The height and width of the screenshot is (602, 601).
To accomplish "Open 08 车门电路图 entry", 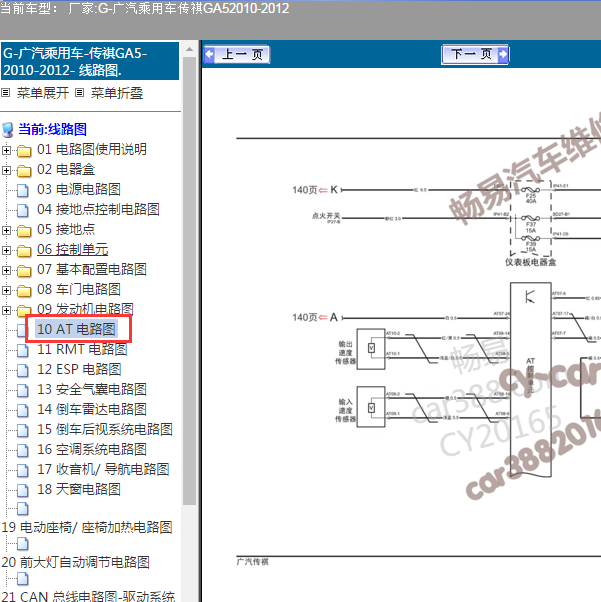I will (x=79, y=289).
